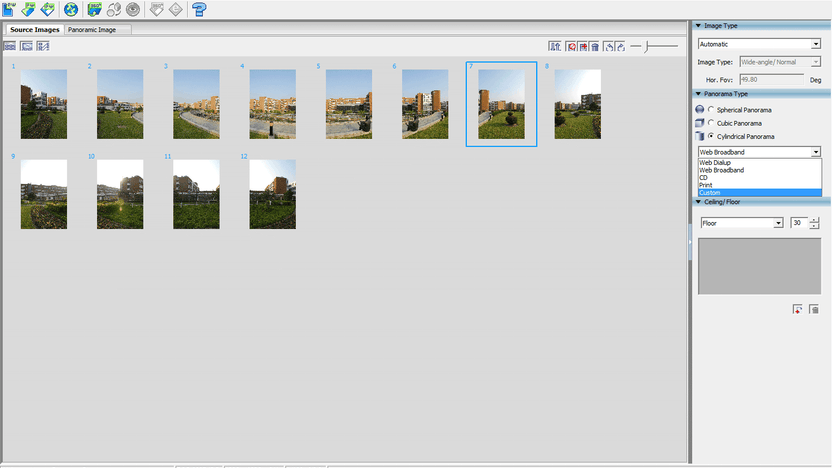
Task: Select source image thumbnail 1
Action: pyautogui.click(x=44, y=104)
